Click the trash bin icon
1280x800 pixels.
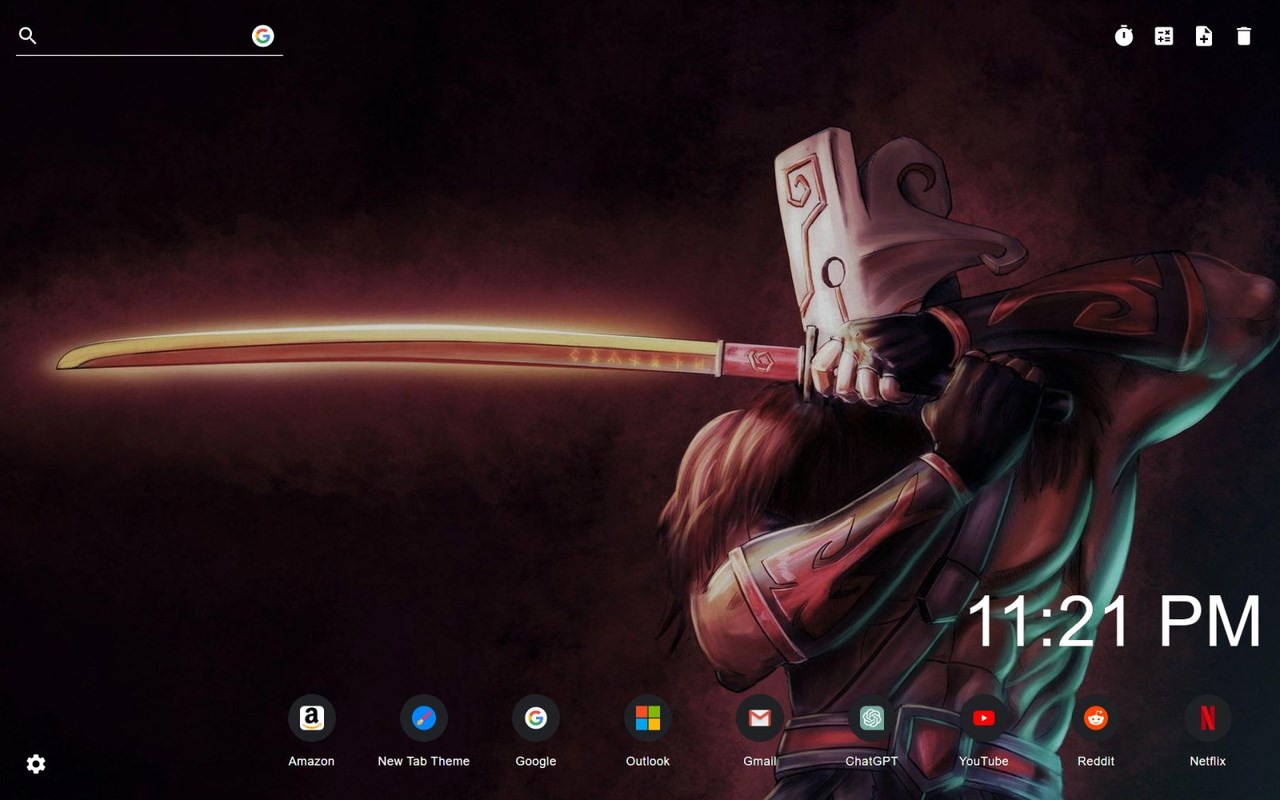1244,36
